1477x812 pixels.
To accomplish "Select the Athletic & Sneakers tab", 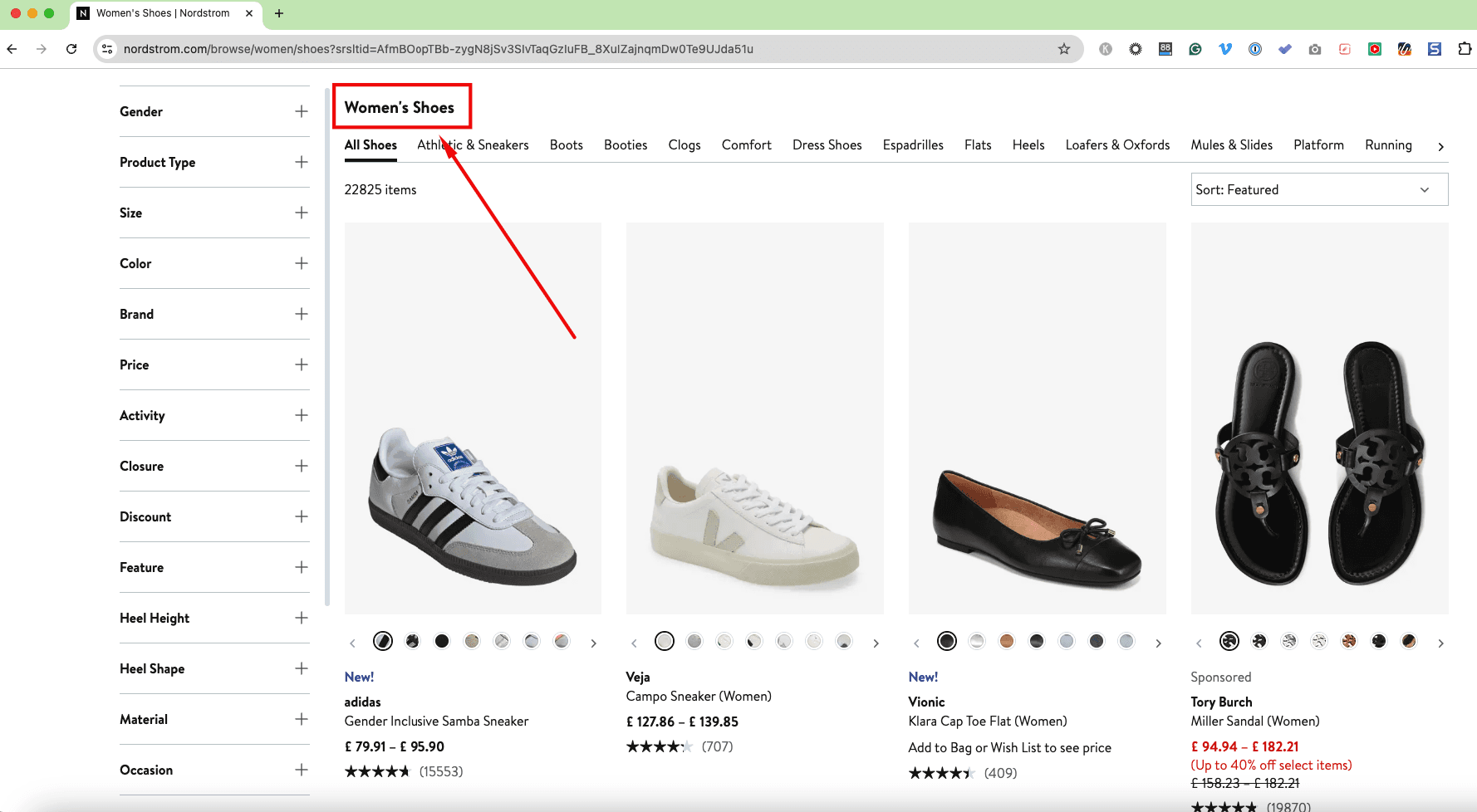I will tap(473, 144).
